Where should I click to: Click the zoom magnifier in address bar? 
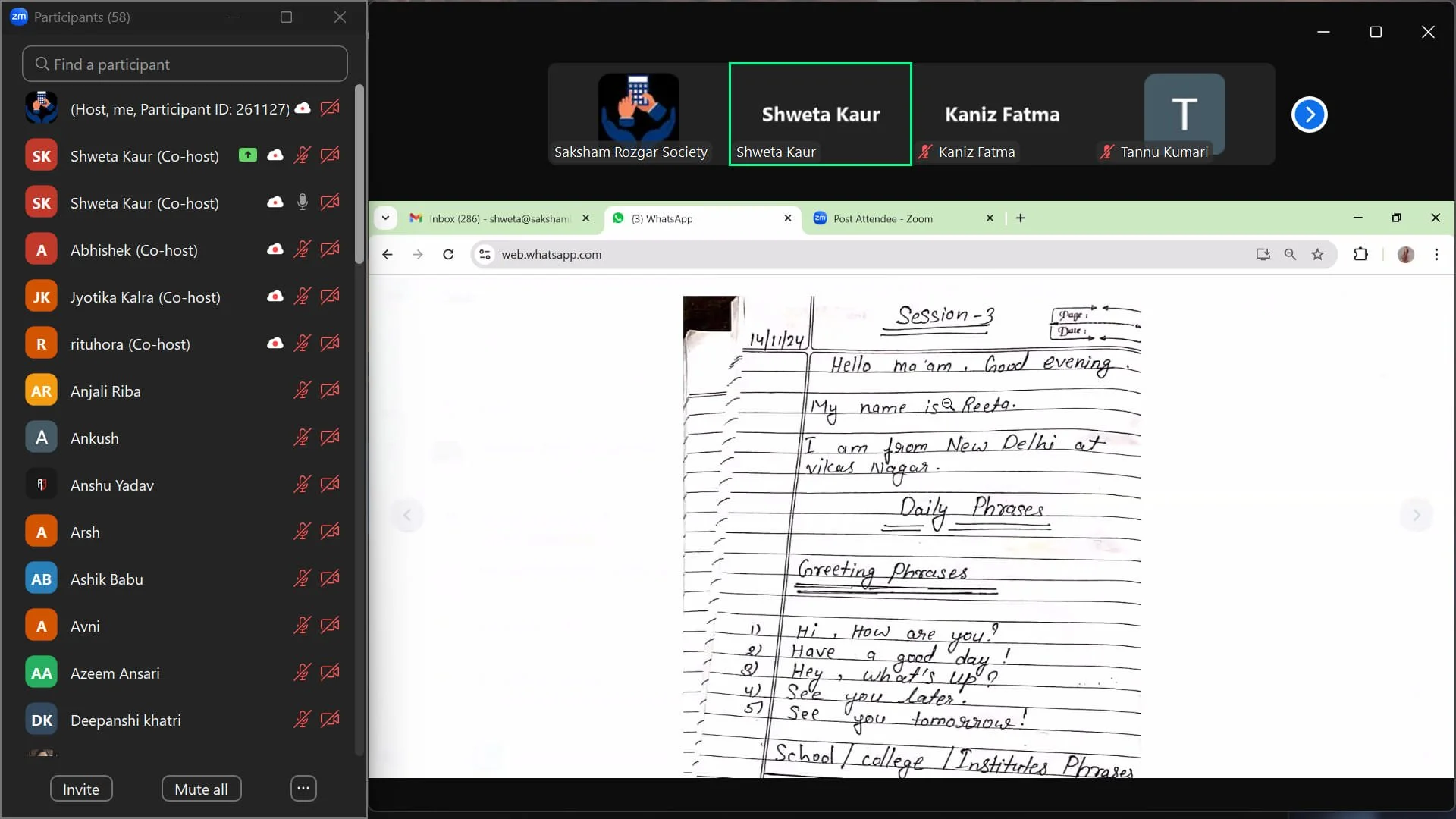(1290, 255)
